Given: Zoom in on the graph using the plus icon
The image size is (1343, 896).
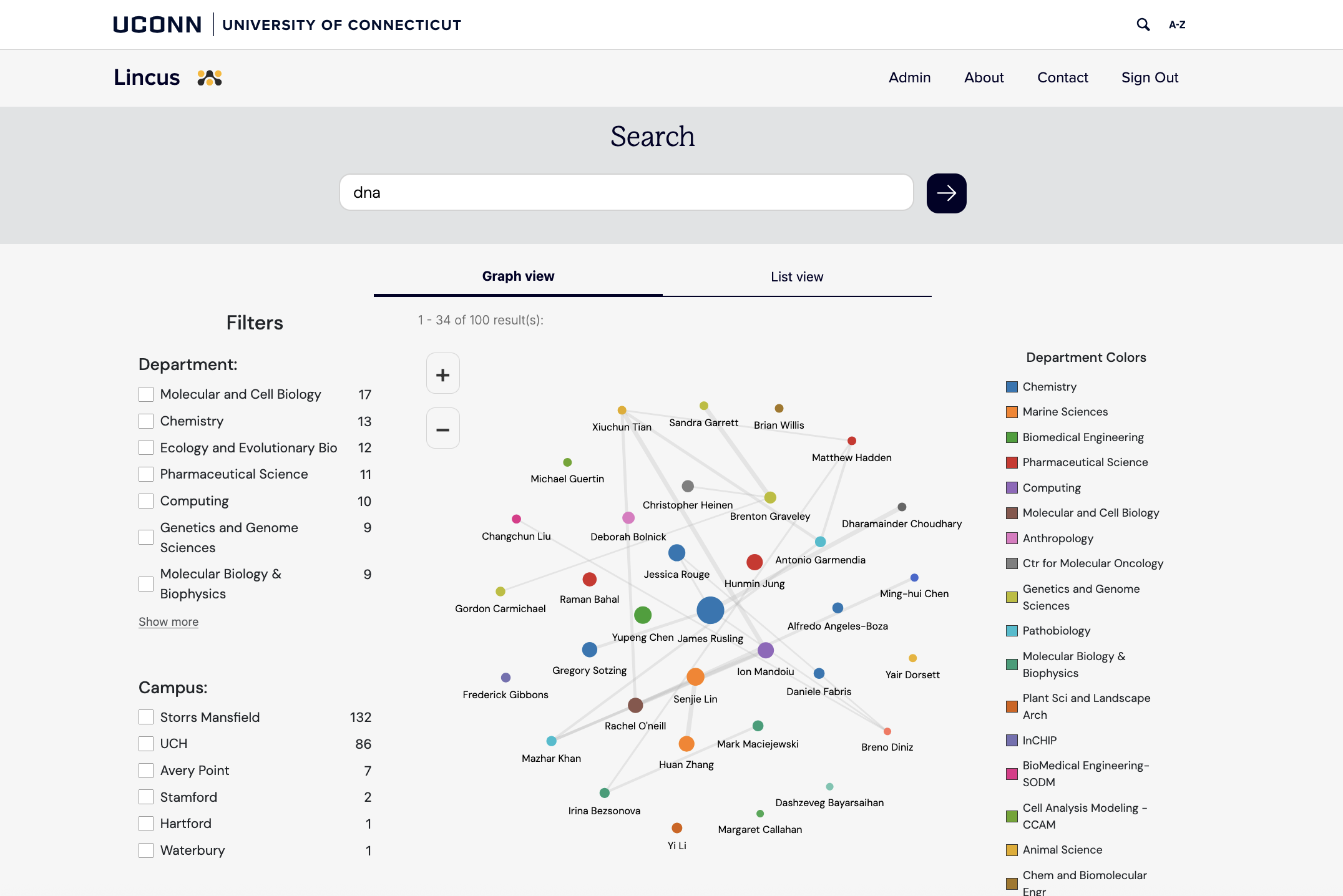Looking at the screenshot, I should tap(442, 373).
